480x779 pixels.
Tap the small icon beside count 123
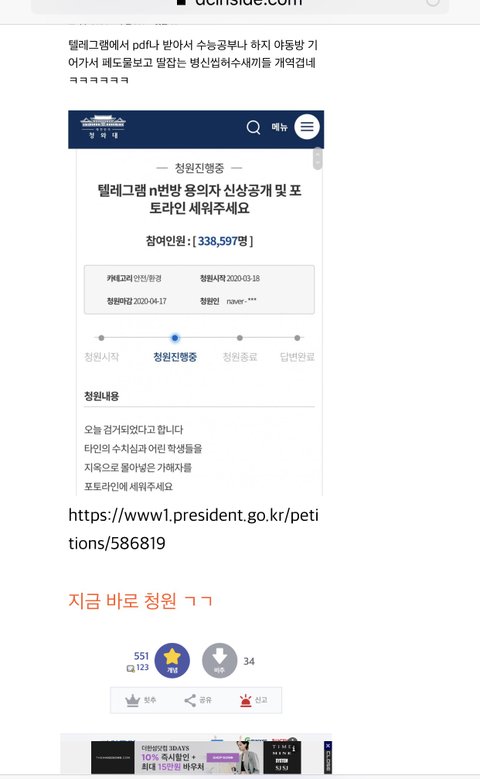[131, 668]
